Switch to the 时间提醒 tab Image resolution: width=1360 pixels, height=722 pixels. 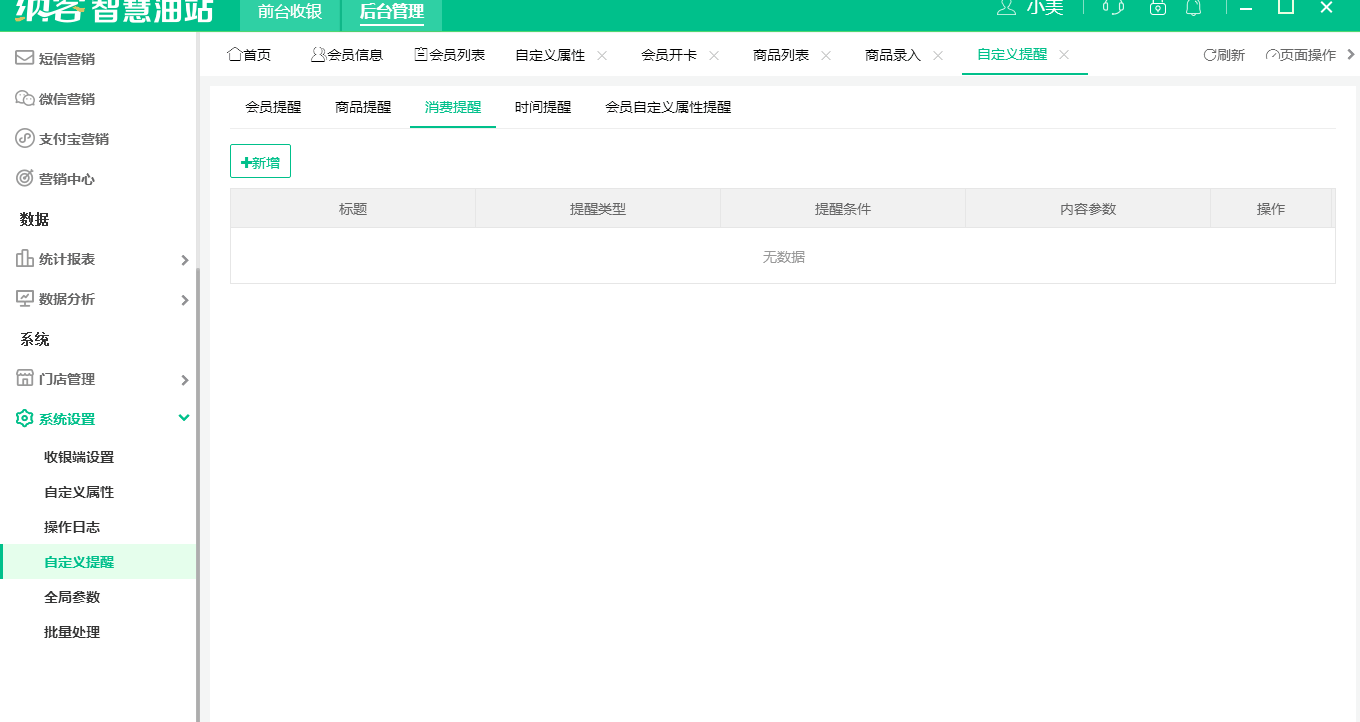[541, 107]
